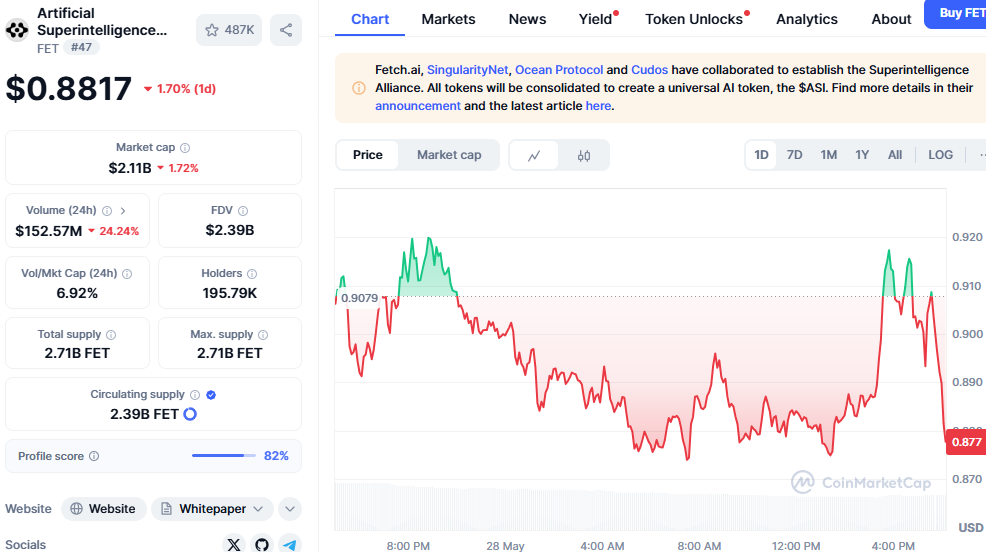Expand Volume (24h) details arrow
The image size is (986, 552).
point(123,211)
